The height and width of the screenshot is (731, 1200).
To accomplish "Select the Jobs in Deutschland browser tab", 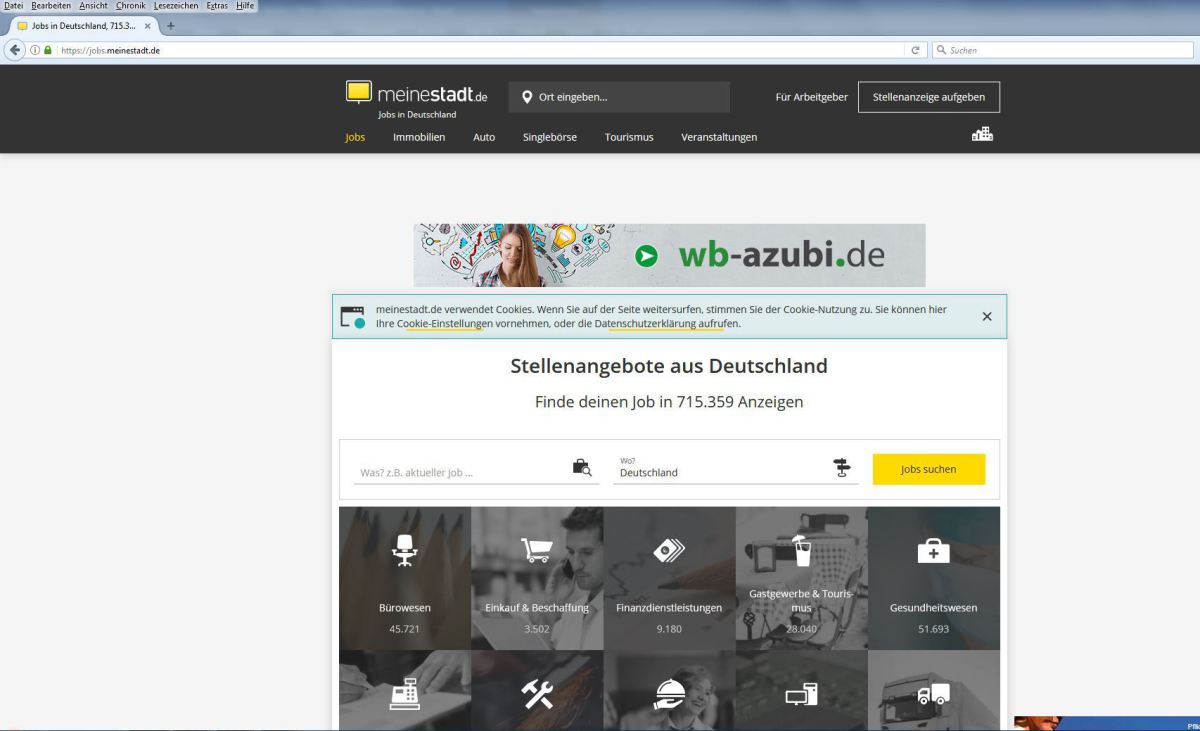I will (83, 26).
